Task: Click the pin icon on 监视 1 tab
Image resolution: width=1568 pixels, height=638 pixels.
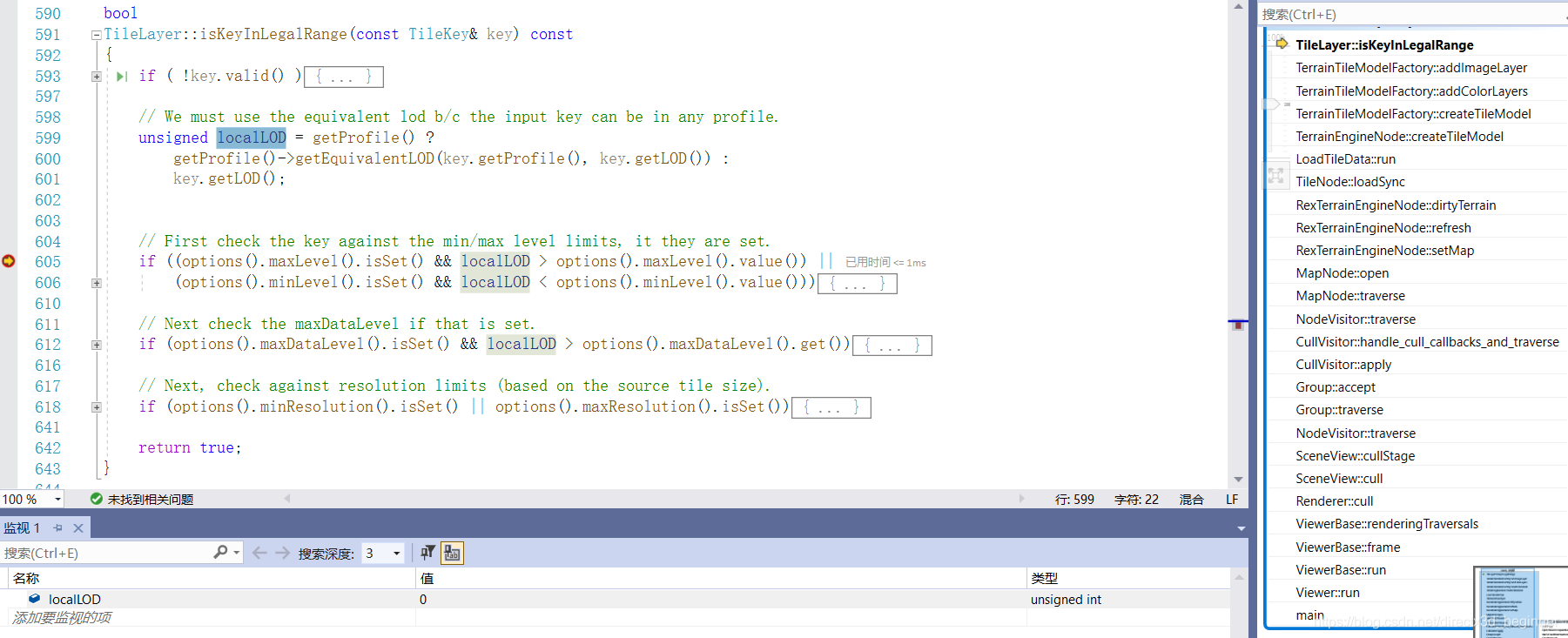Action: click(57, 528)
